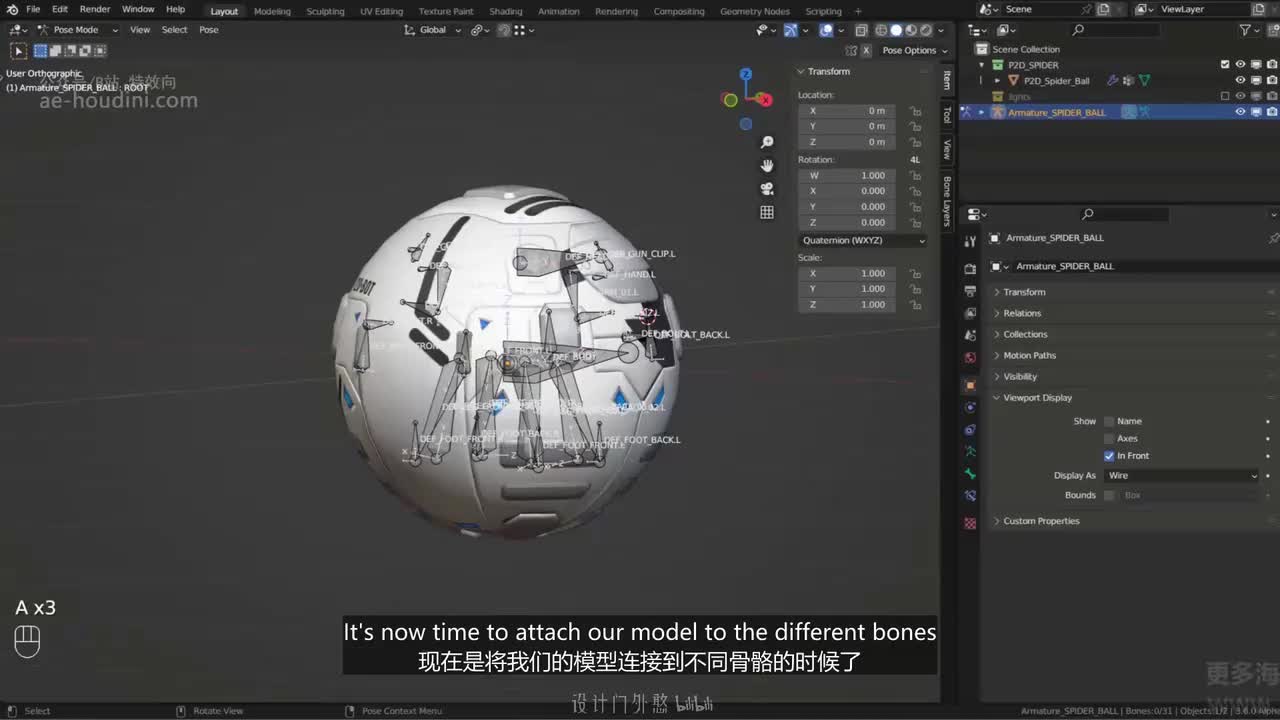Image resolution: width=1280 pixels, height=720 pixels.
Task: Click the Select menu in viewport header
Action: tap(174, 30)
